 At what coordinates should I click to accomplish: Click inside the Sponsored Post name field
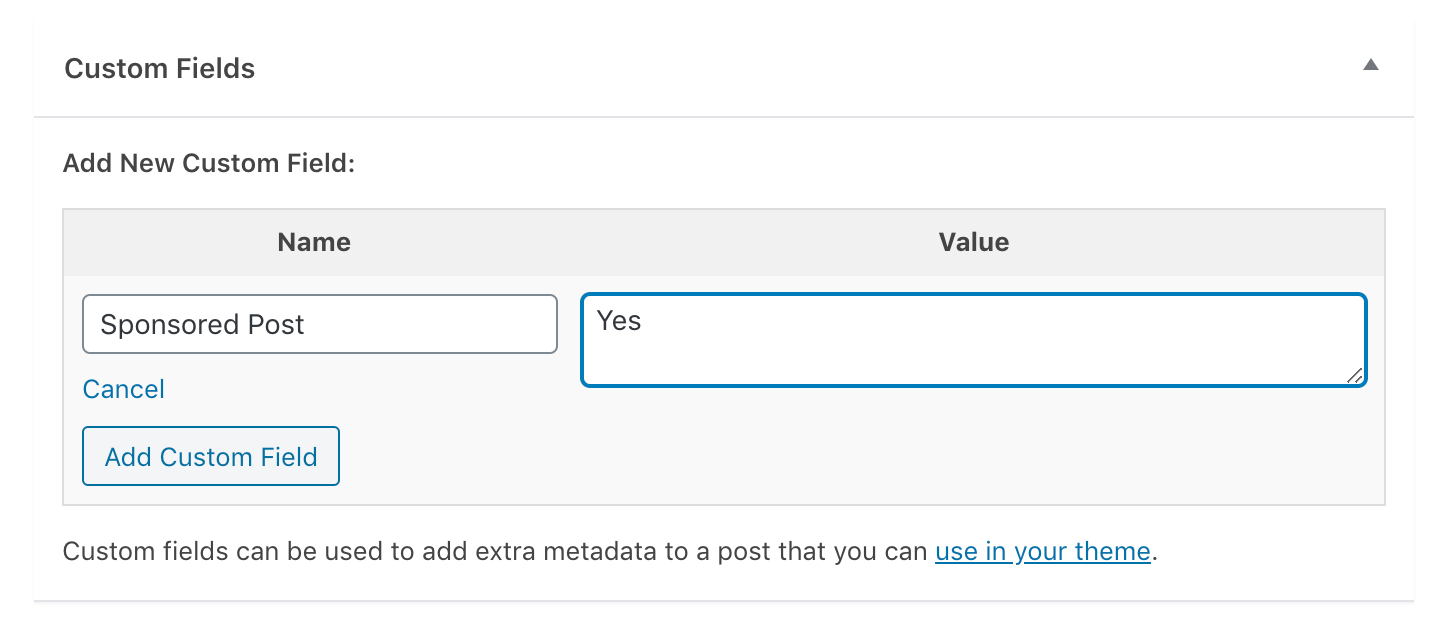[320, 324]
